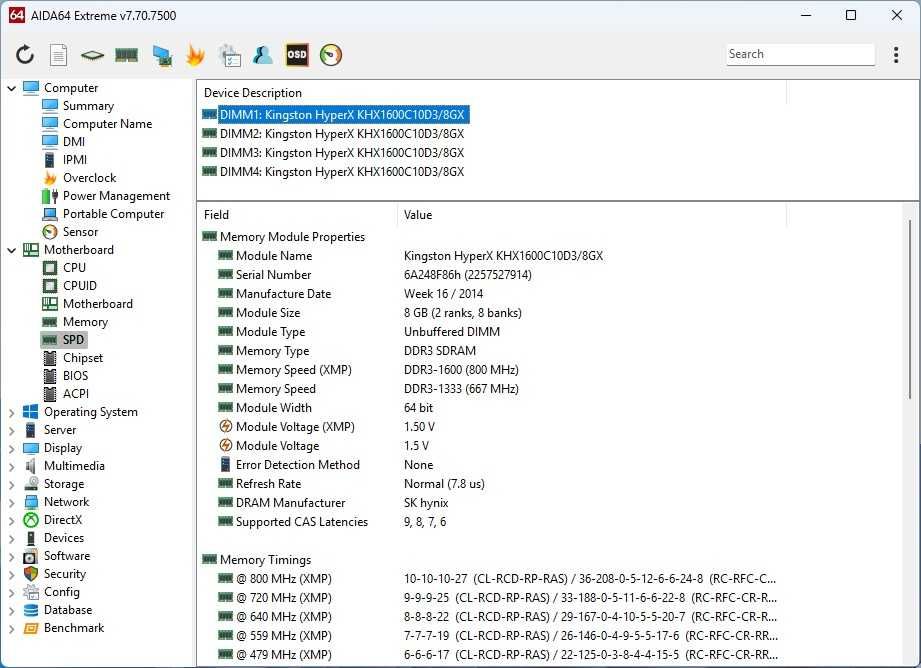921x668 pixels.
Task: Expand the Multimedia node
Action: [x=11, y=466]
